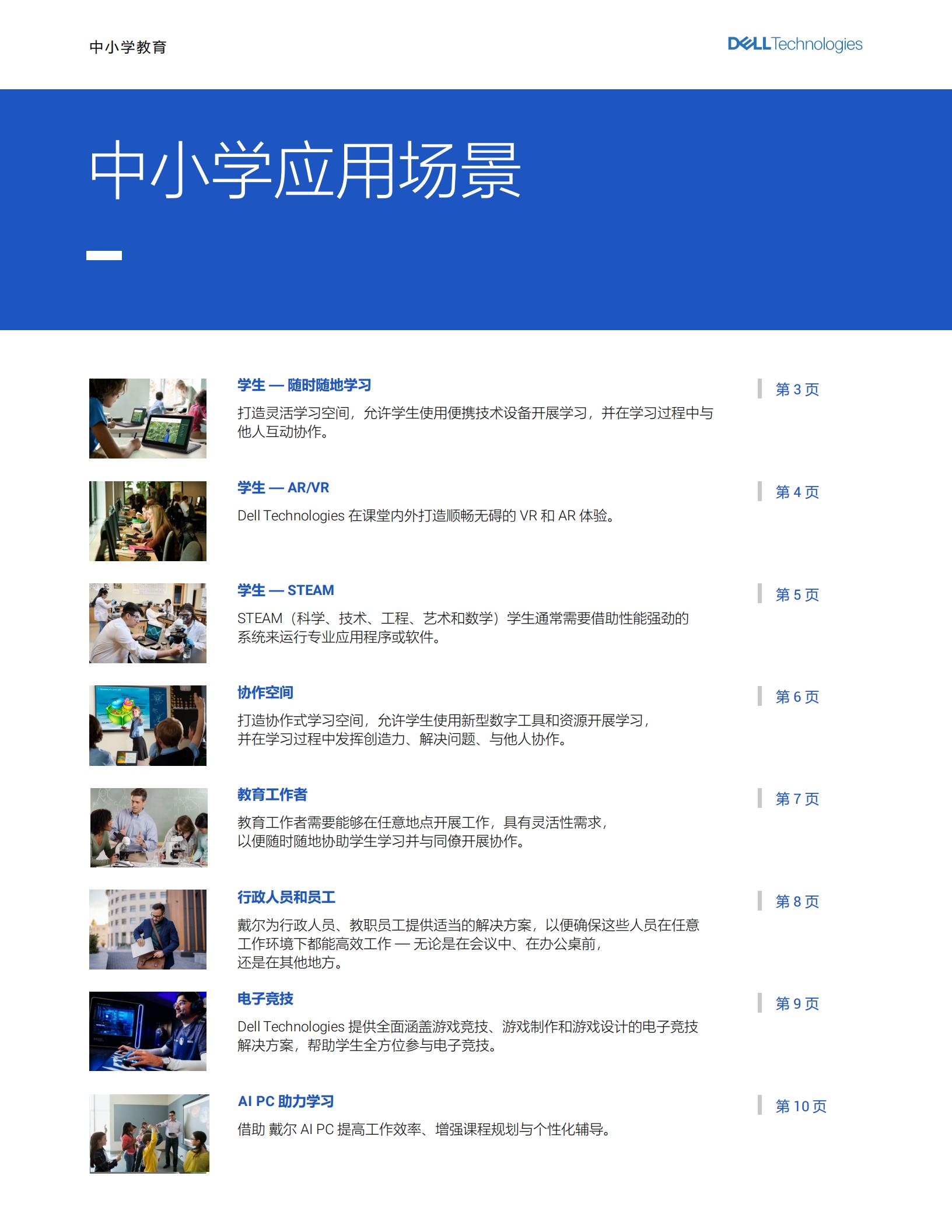The height and width of the screenshot is (1232, 952).
Task: Click the 中小学教育 header text
Action: click(128, 47)
